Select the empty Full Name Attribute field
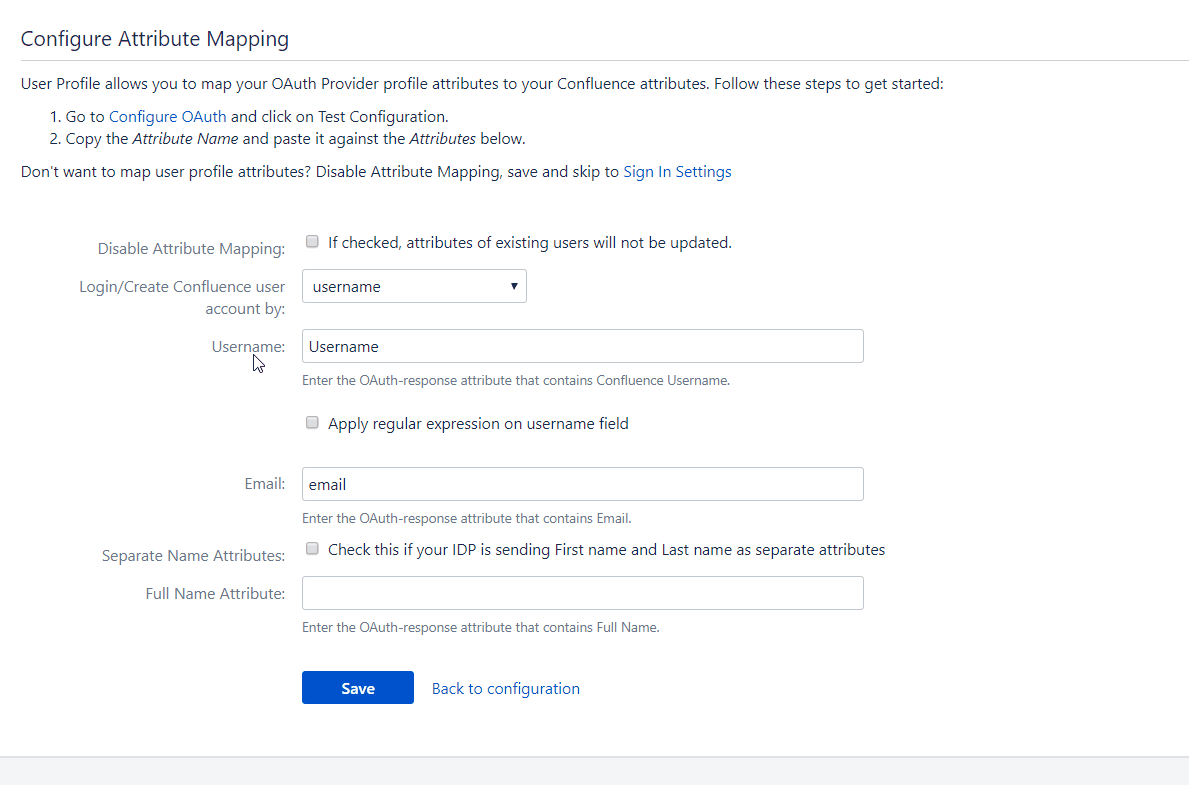 click(582, 593)
